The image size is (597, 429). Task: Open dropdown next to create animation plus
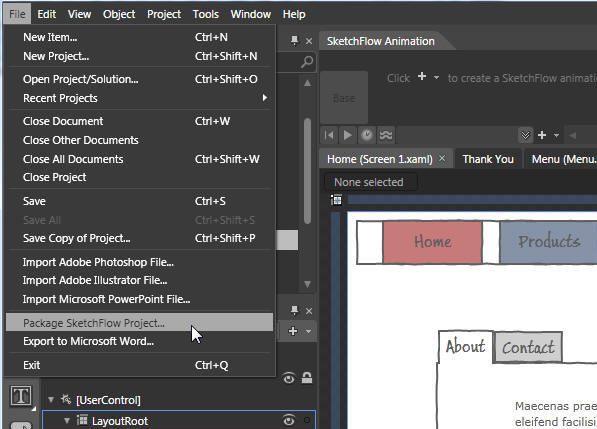point(436,77)
